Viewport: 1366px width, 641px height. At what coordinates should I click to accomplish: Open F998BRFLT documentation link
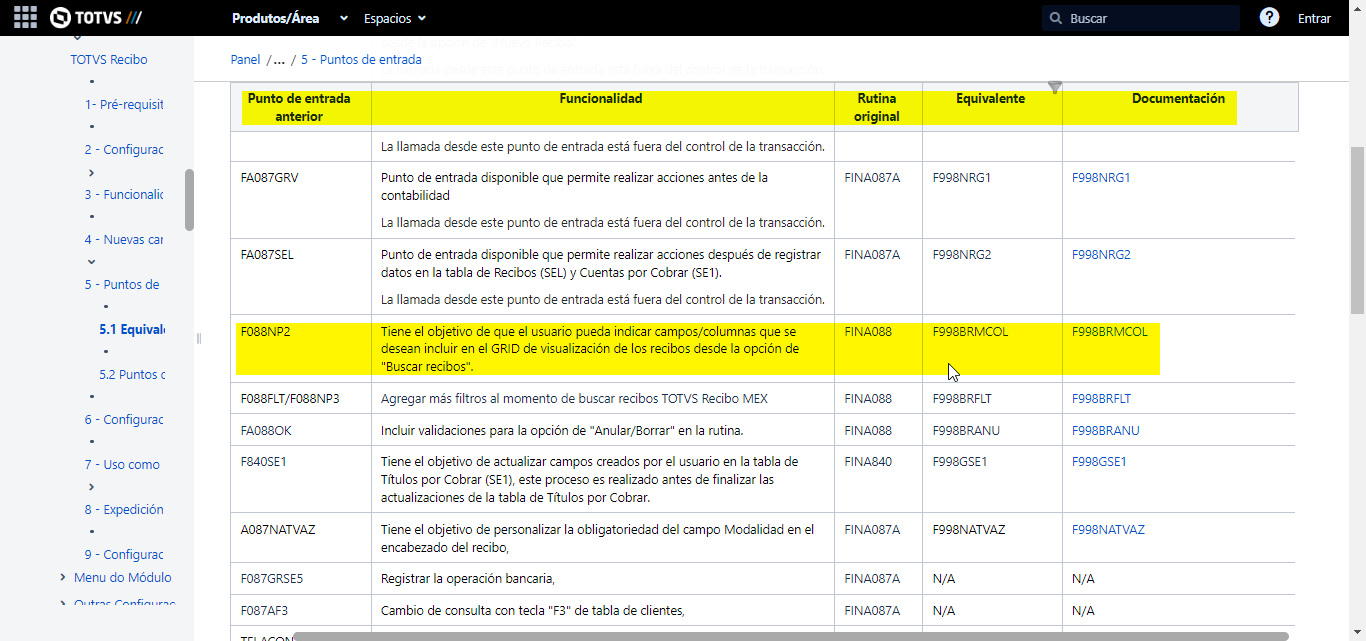1101,399
